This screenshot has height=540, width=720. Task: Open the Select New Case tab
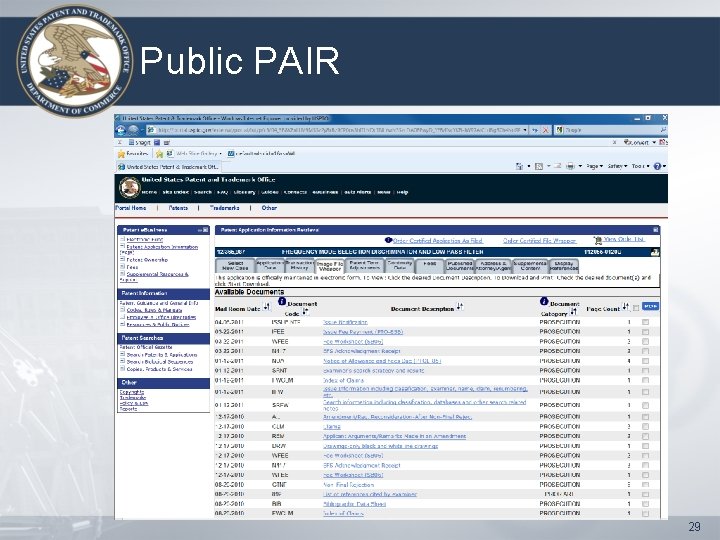(235, 265)
